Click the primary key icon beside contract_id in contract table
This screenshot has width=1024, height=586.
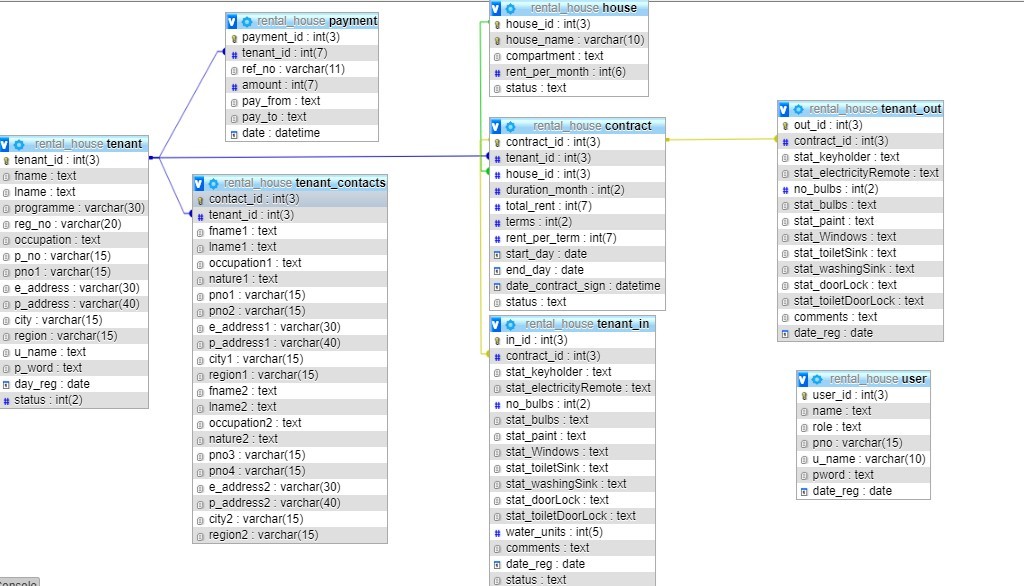click(498, 143)
